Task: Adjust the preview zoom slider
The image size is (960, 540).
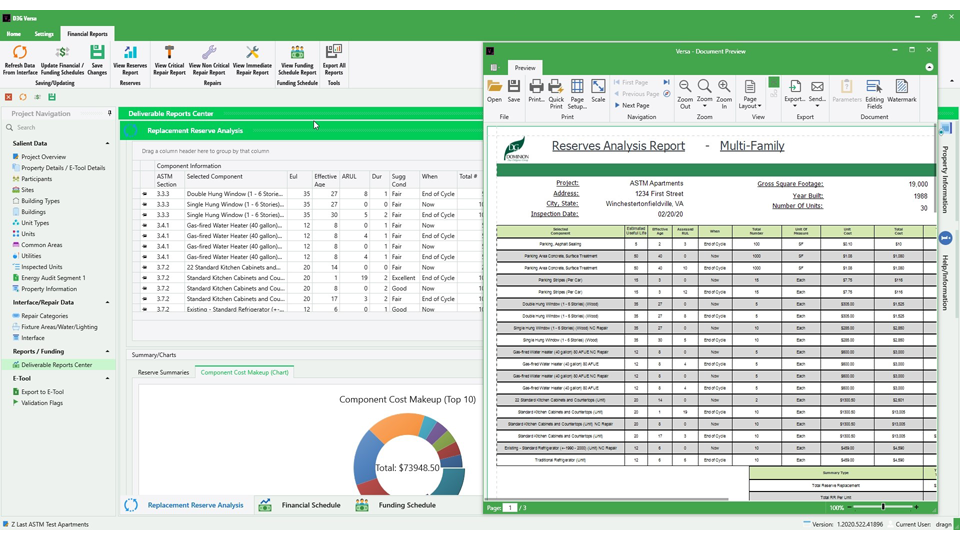Action: [883, 508]
